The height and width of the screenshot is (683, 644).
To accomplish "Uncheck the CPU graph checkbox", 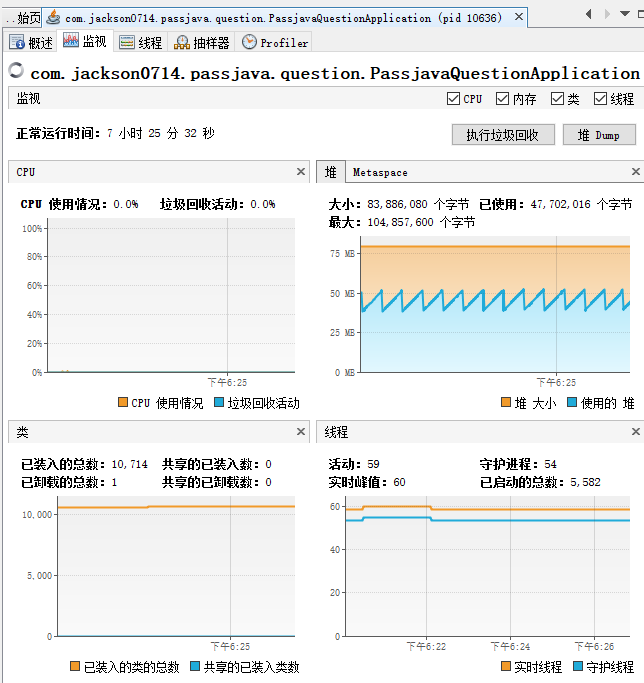I will tap(453, 99).
